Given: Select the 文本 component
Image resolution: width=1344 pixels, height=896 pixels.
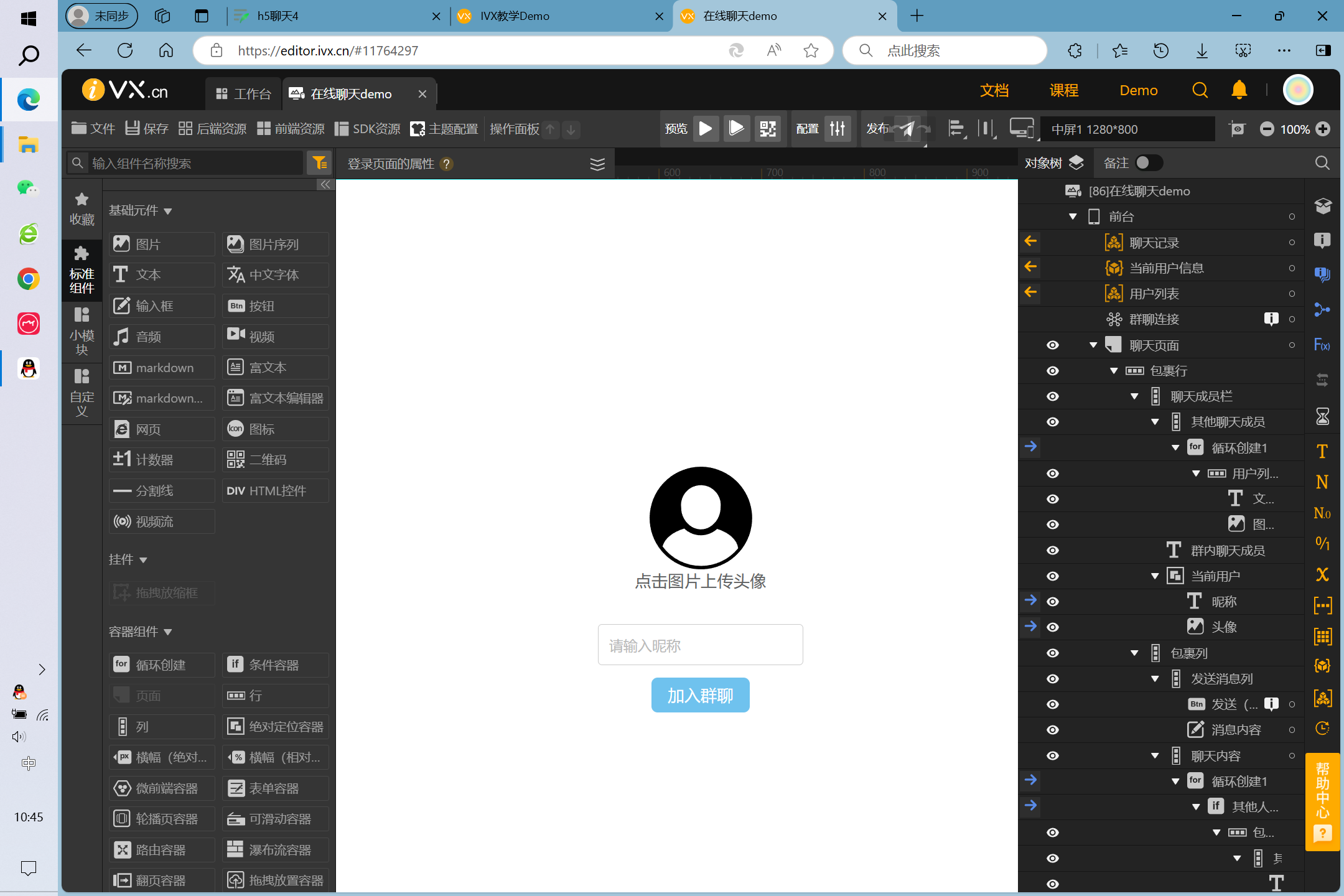Looking at the screenshot, I should [162, 274].
